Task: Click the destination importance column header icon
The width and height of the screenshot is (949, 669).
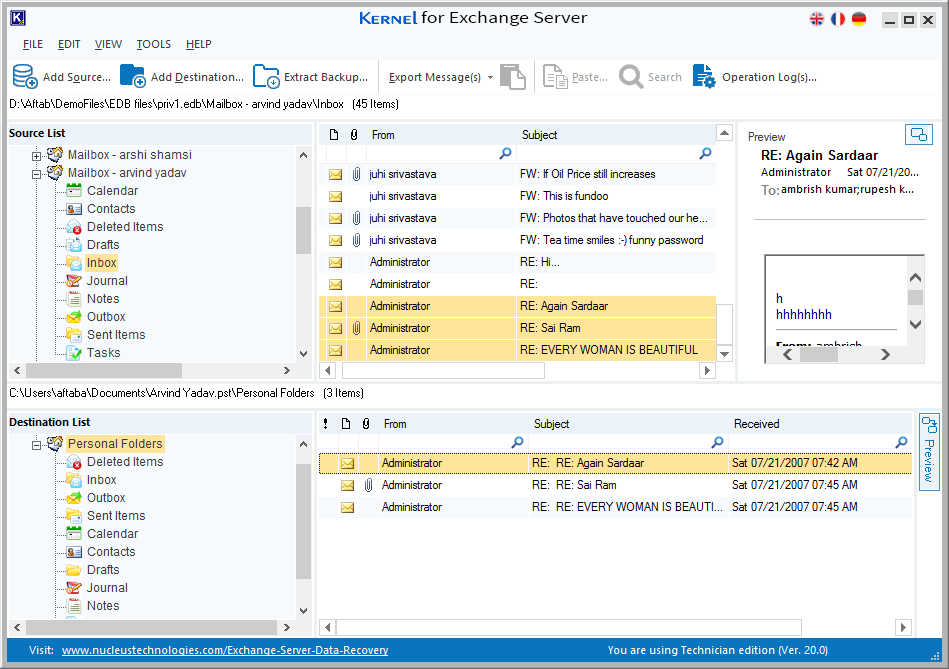Action: click(x=326, y=424)
